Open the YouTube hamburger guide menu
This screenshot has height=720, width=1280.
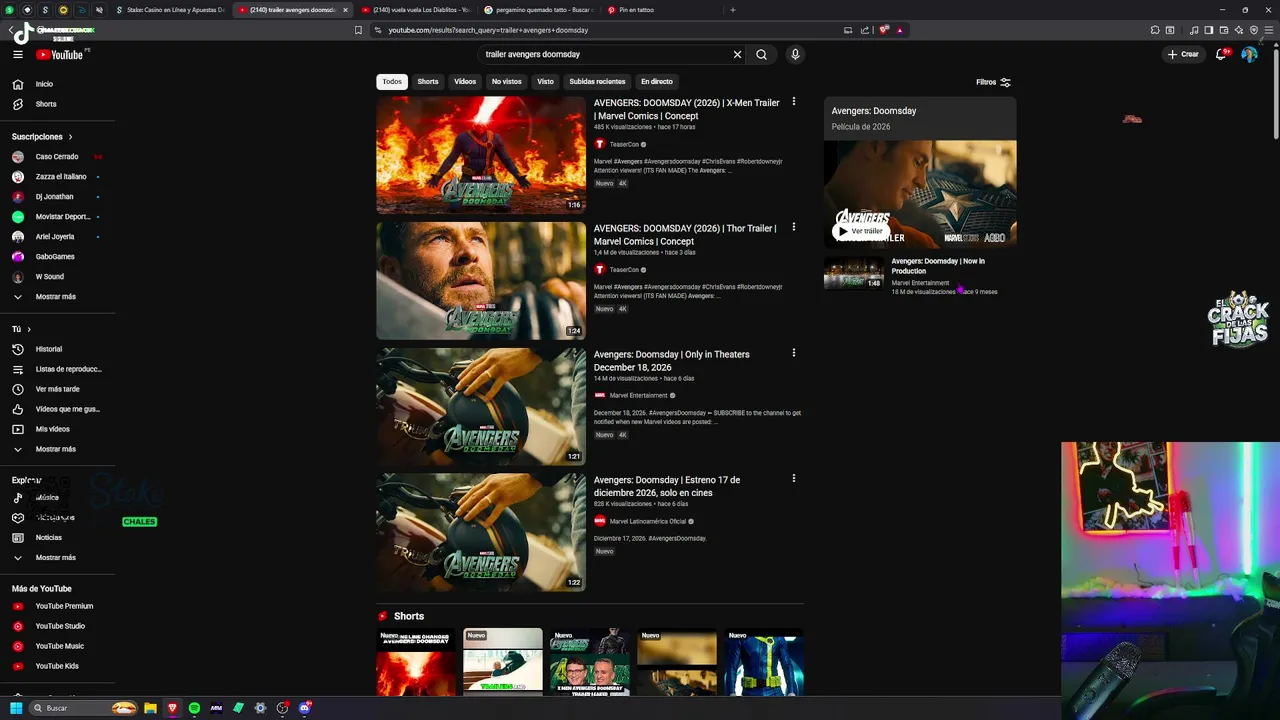18,54
